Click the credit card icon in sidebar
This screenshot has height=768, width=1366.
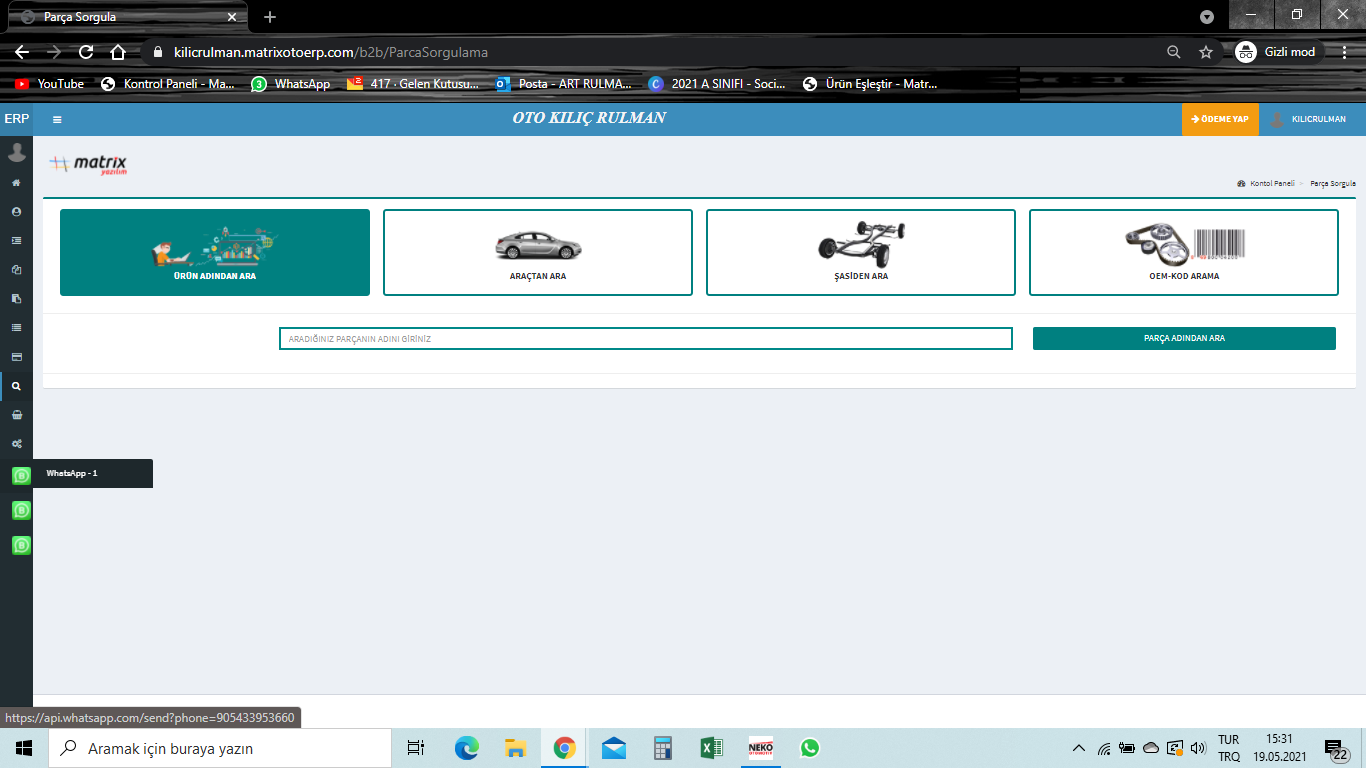[16, 357]
